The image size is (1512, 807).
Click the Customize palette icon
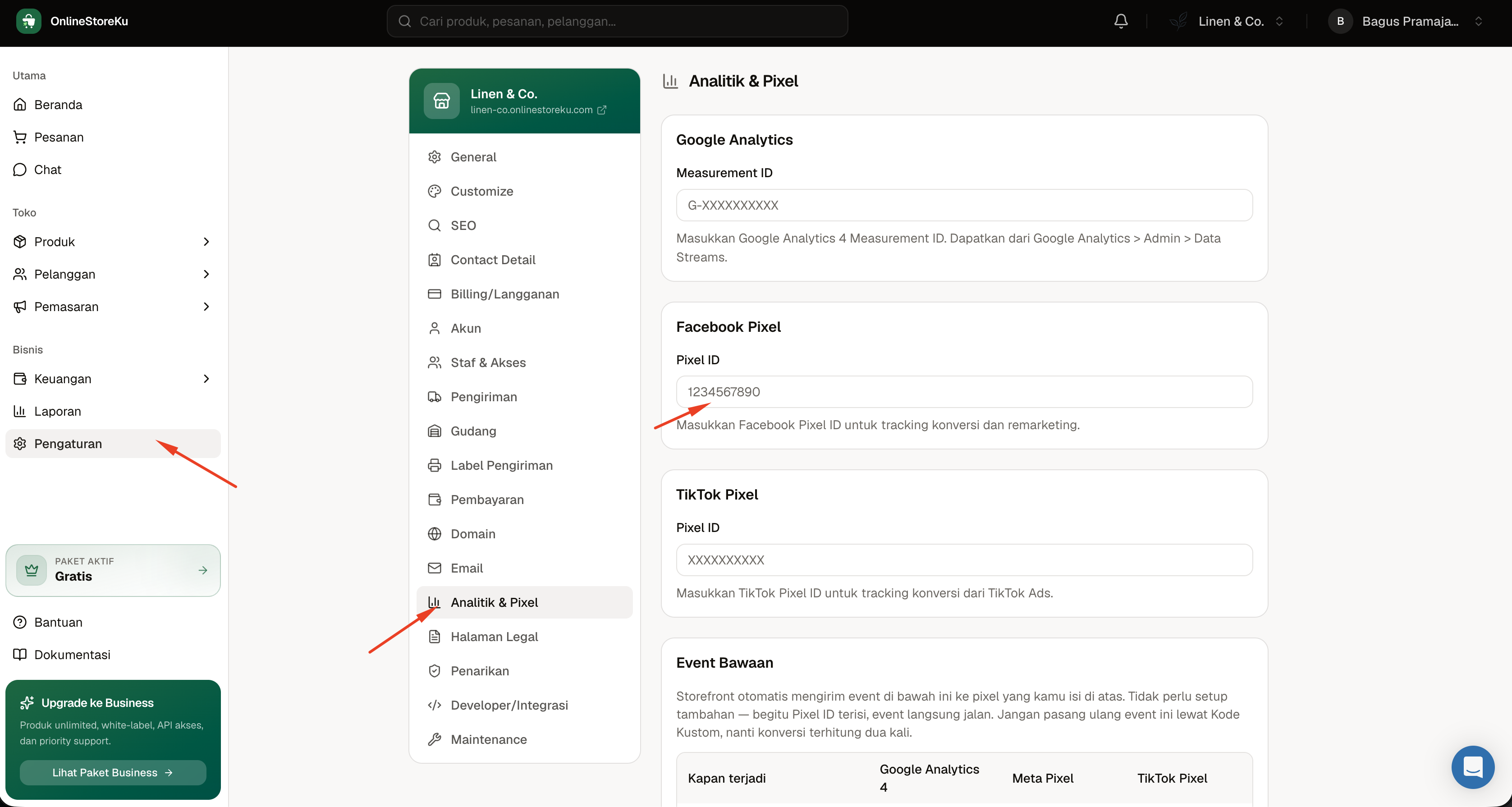pos(434,191)
